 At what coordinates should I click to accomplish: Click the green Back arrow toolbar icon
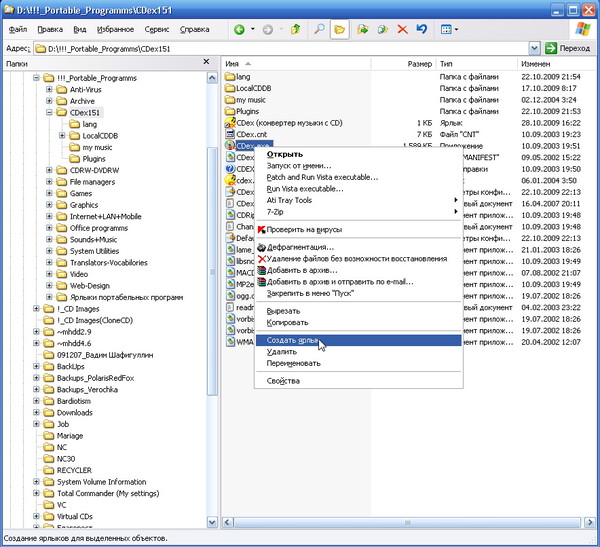pos(240,29)
